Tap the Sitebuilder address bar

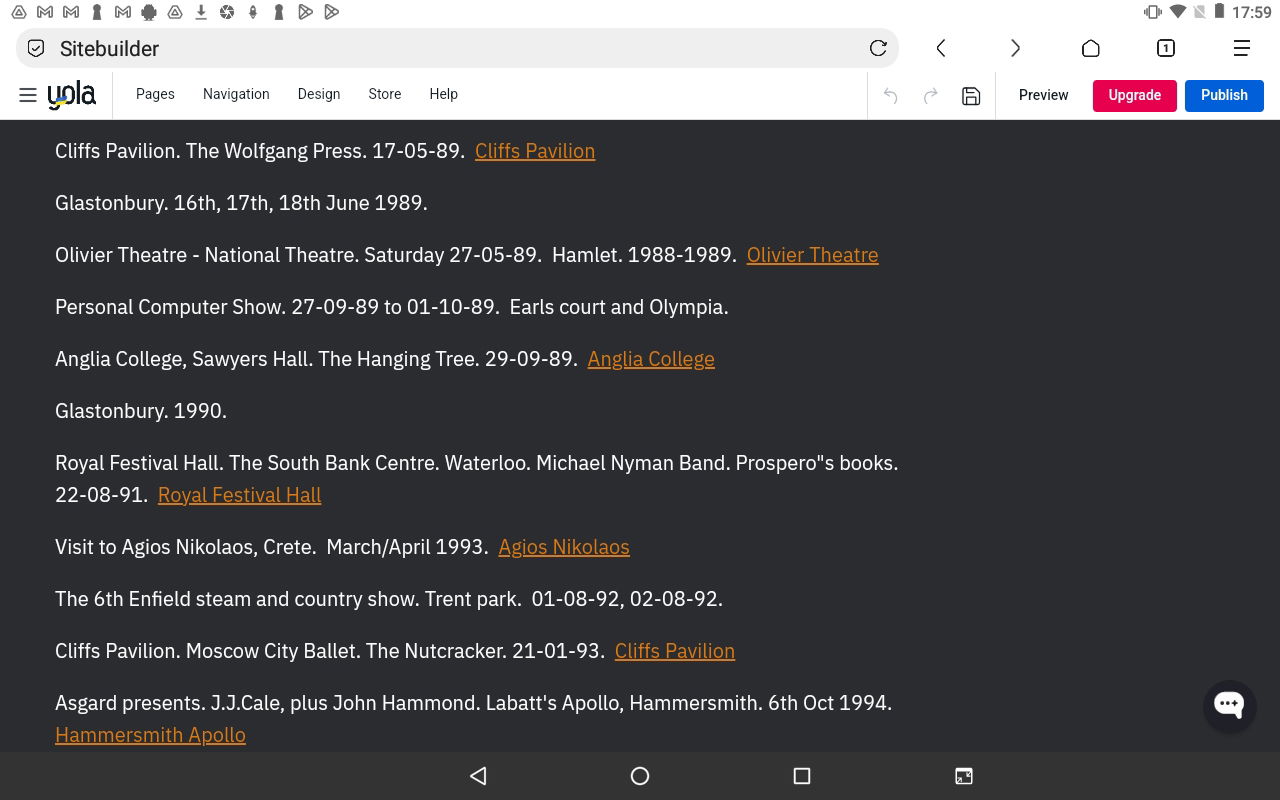[x=457, y=48]
